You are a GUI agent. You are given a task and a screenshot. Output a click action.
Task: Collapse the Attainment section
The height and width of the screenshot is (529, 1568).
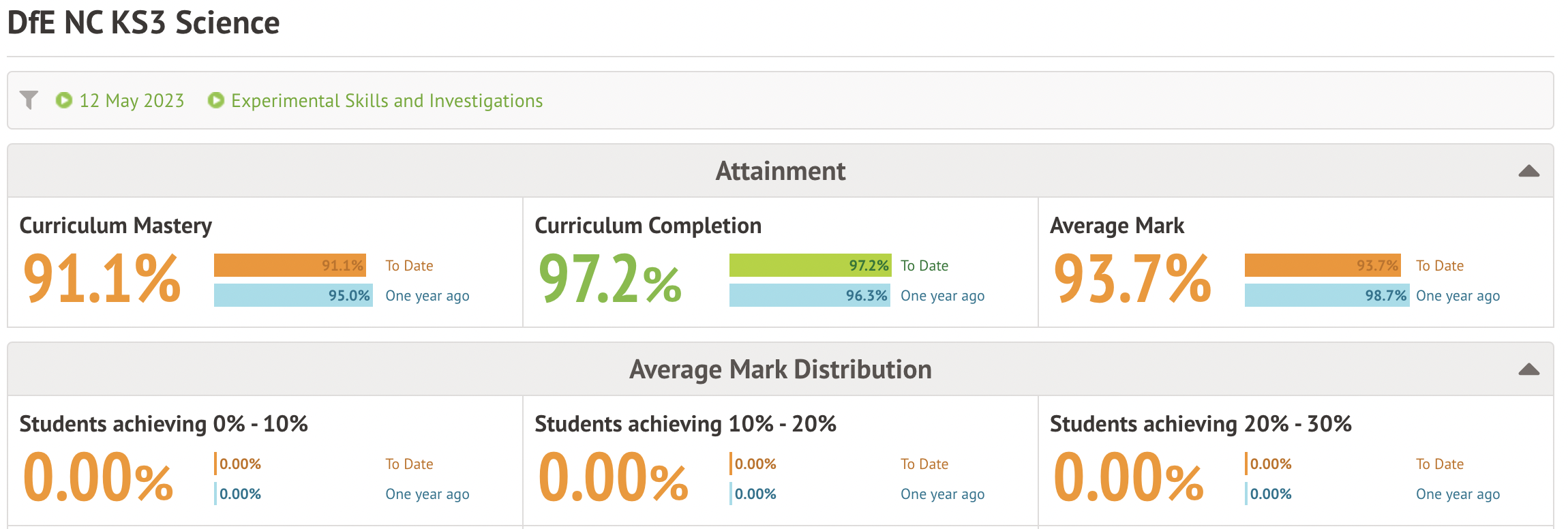1528,171
